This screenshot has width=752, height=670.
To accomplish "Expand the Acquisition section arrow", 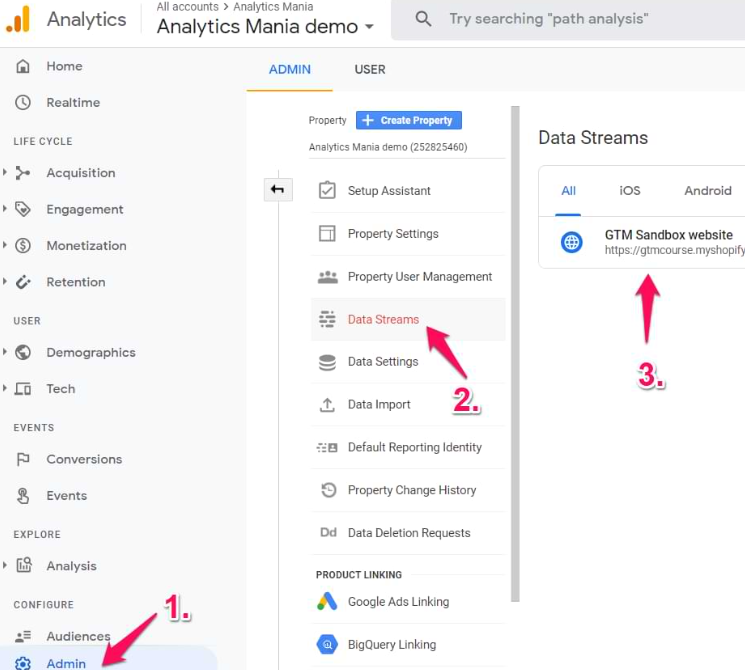I will pyautogui.click(x=5, y=172).
